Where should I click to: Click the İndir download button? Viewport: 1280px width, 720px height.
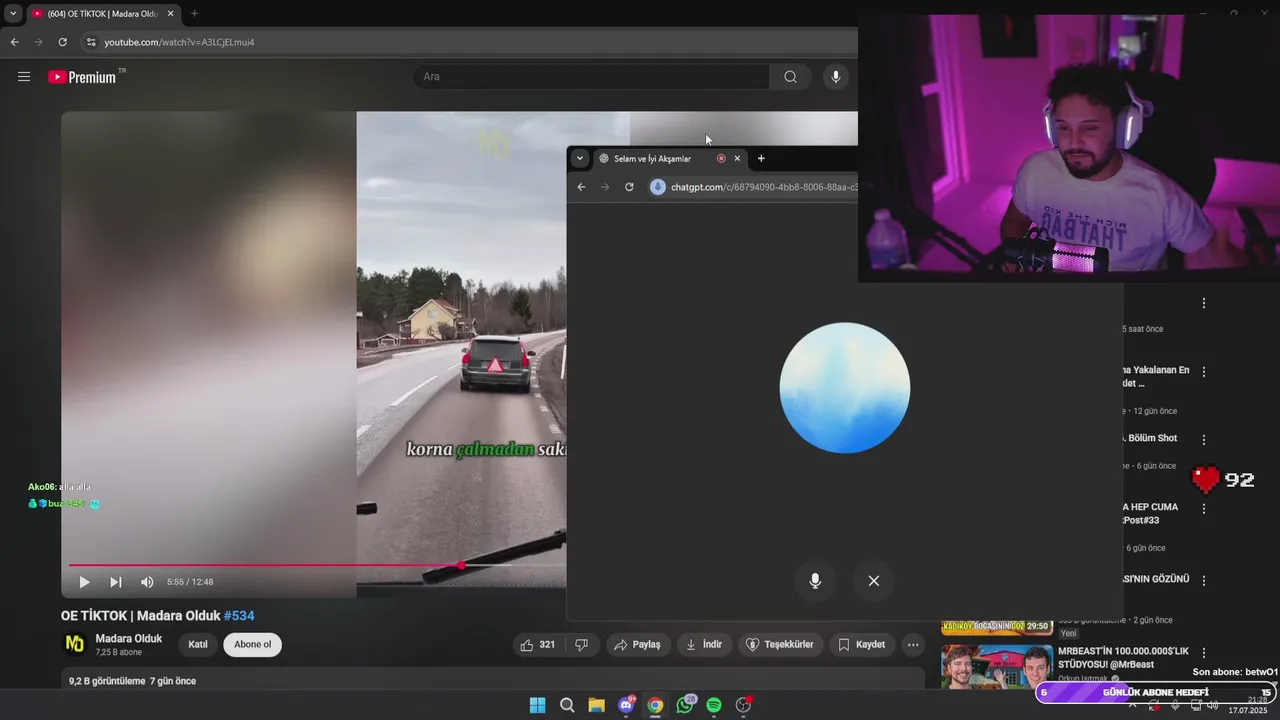click(704, 645)
